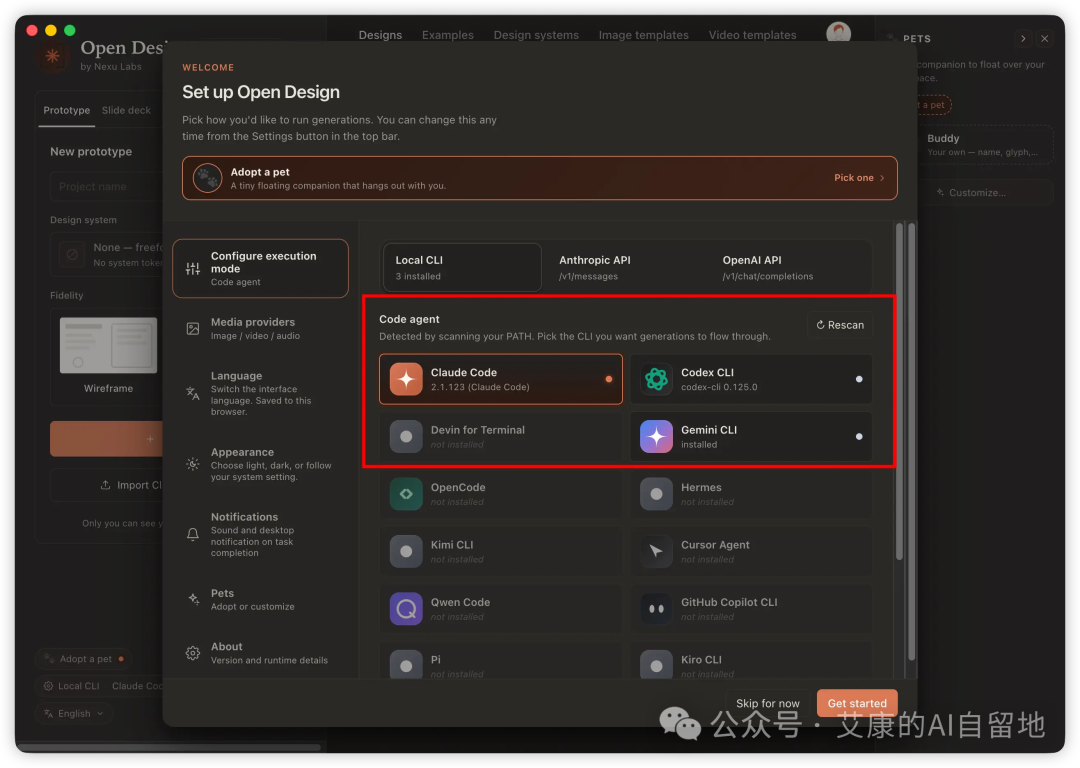Click the gear icon next to About
Screen dimensions: 1080x768
click(x=193, y=652)
